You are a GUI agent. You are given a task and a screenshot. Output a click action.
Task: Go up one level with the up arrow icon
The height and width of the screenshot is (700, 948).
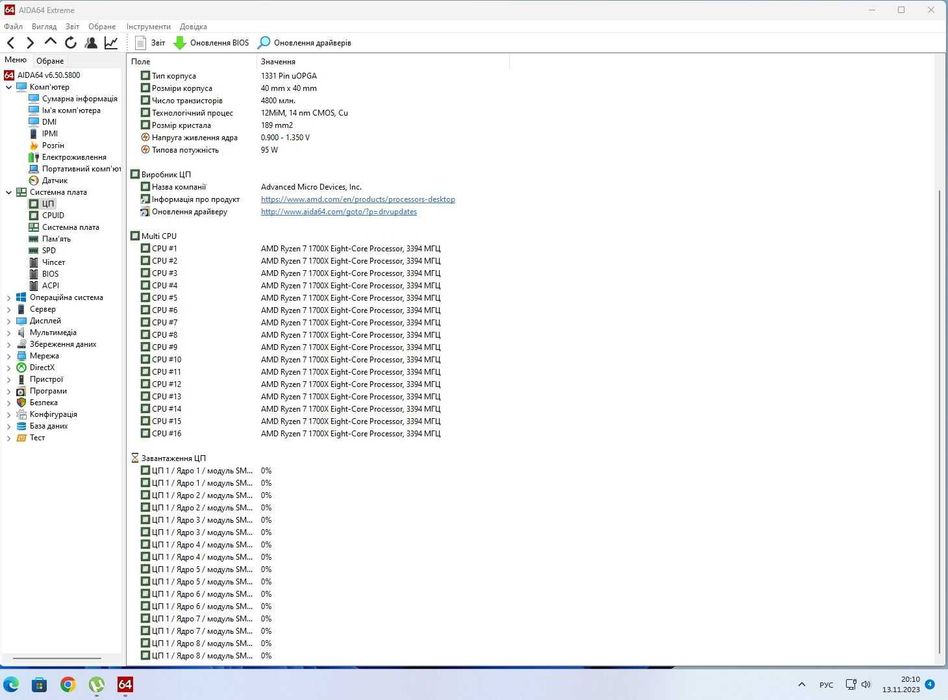click(50, 43)
